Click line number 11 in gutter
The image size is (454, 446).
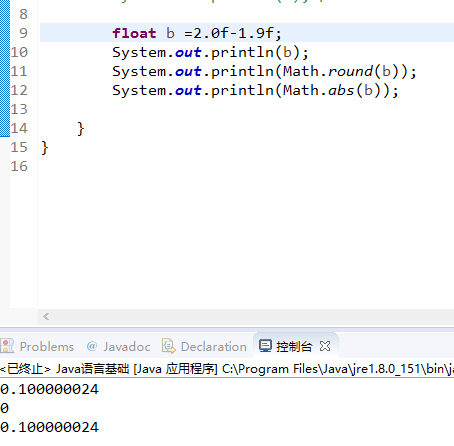(19, 71)
